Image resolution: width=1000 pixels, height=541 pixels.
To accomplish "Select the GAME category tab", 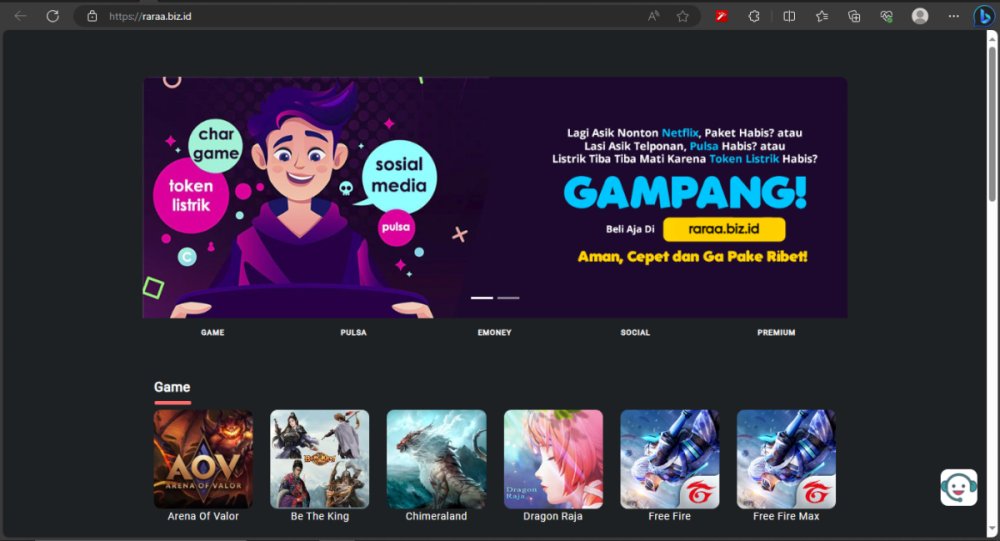I will click(x=212, y=332).
